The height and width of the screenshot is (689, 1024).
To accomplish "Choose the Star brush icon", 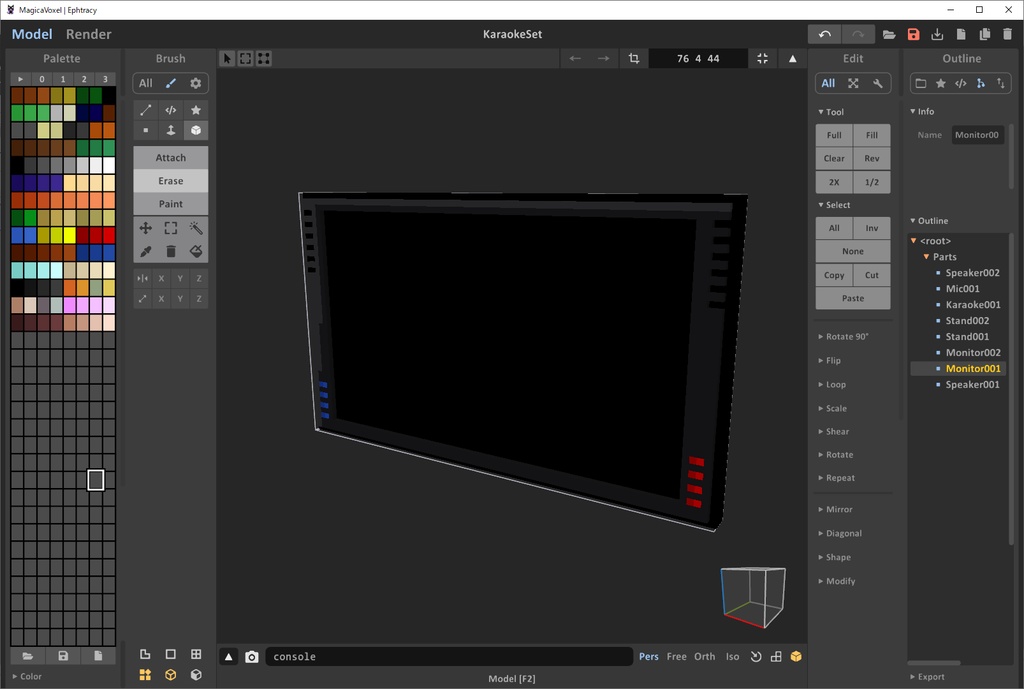I will point(196,110).
